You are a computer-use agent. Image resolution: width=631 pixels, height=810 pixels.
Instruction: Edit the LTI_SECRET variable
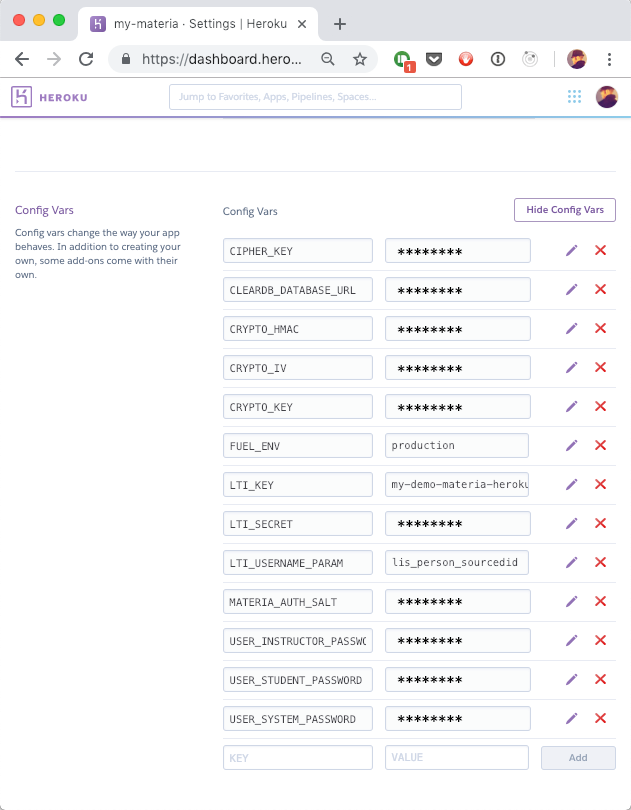tap(571, 523)
